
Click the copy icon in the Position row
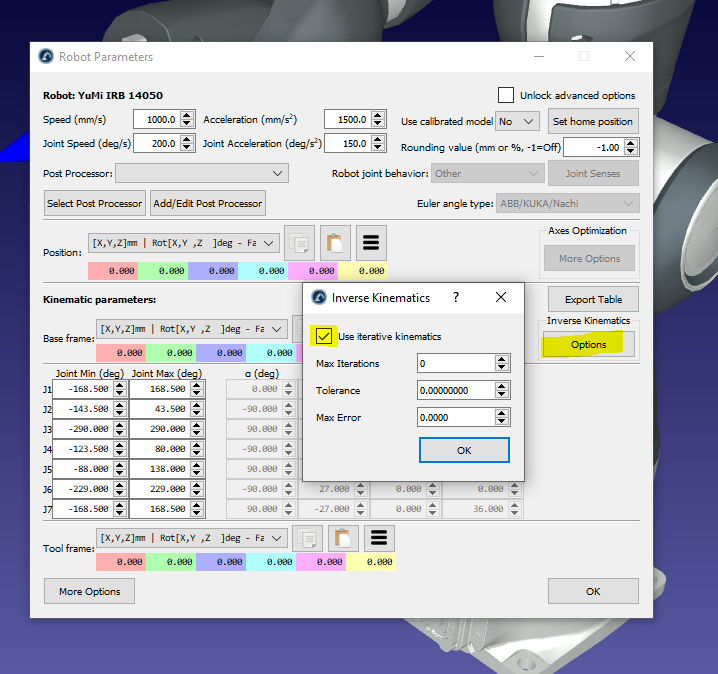pyautogui.click(x=300, y=242)
